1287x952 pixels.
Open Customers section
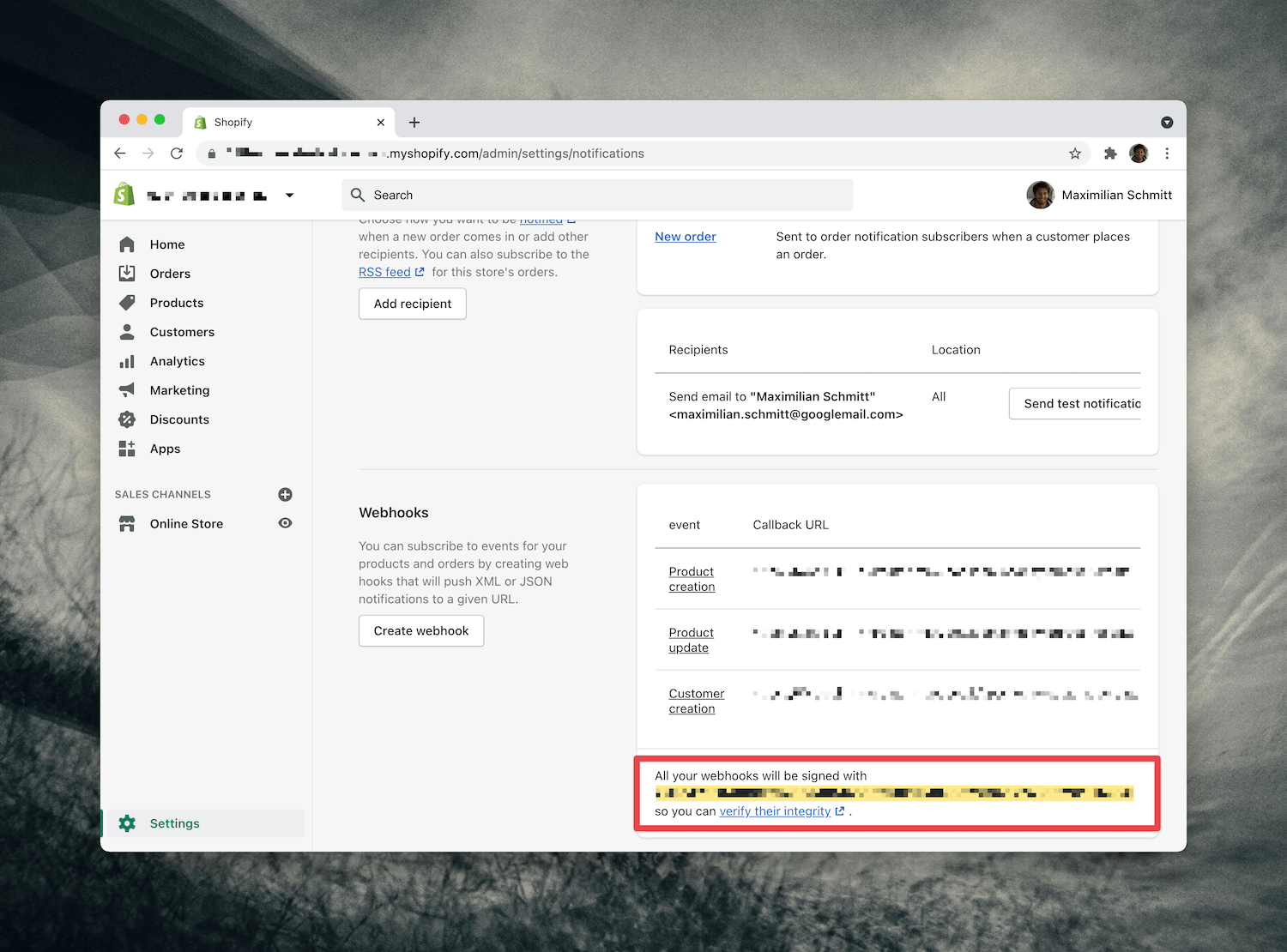click(x=182, y=332)
